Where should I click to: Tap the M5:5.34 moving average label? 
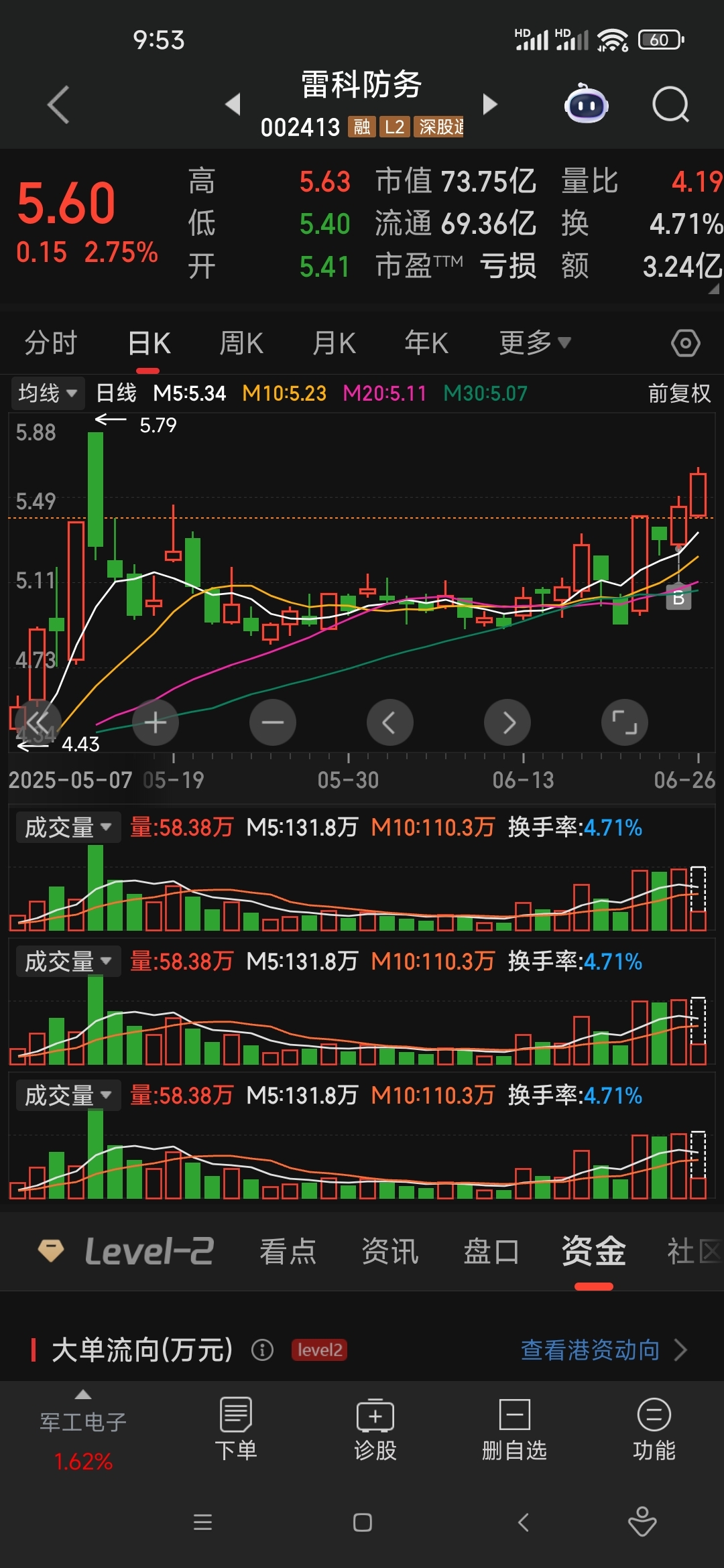(x=190, y=393)
